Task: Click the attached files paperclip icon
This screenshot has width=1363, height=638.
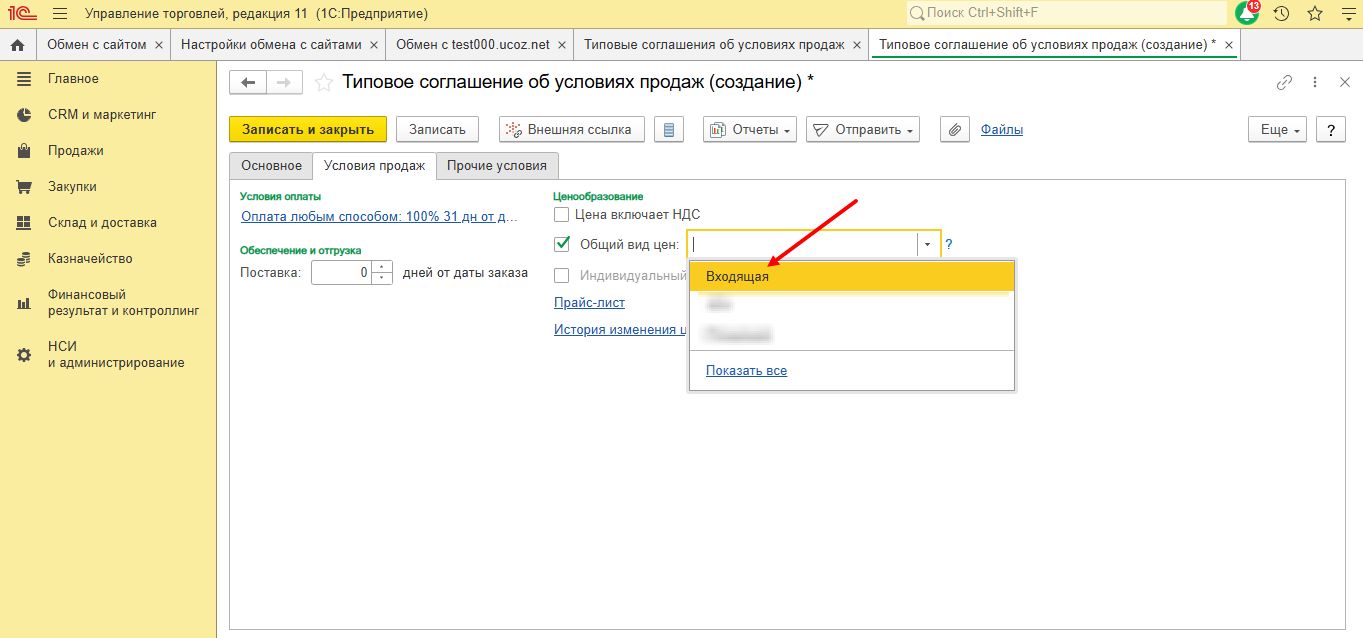Action: coord(955,130)
